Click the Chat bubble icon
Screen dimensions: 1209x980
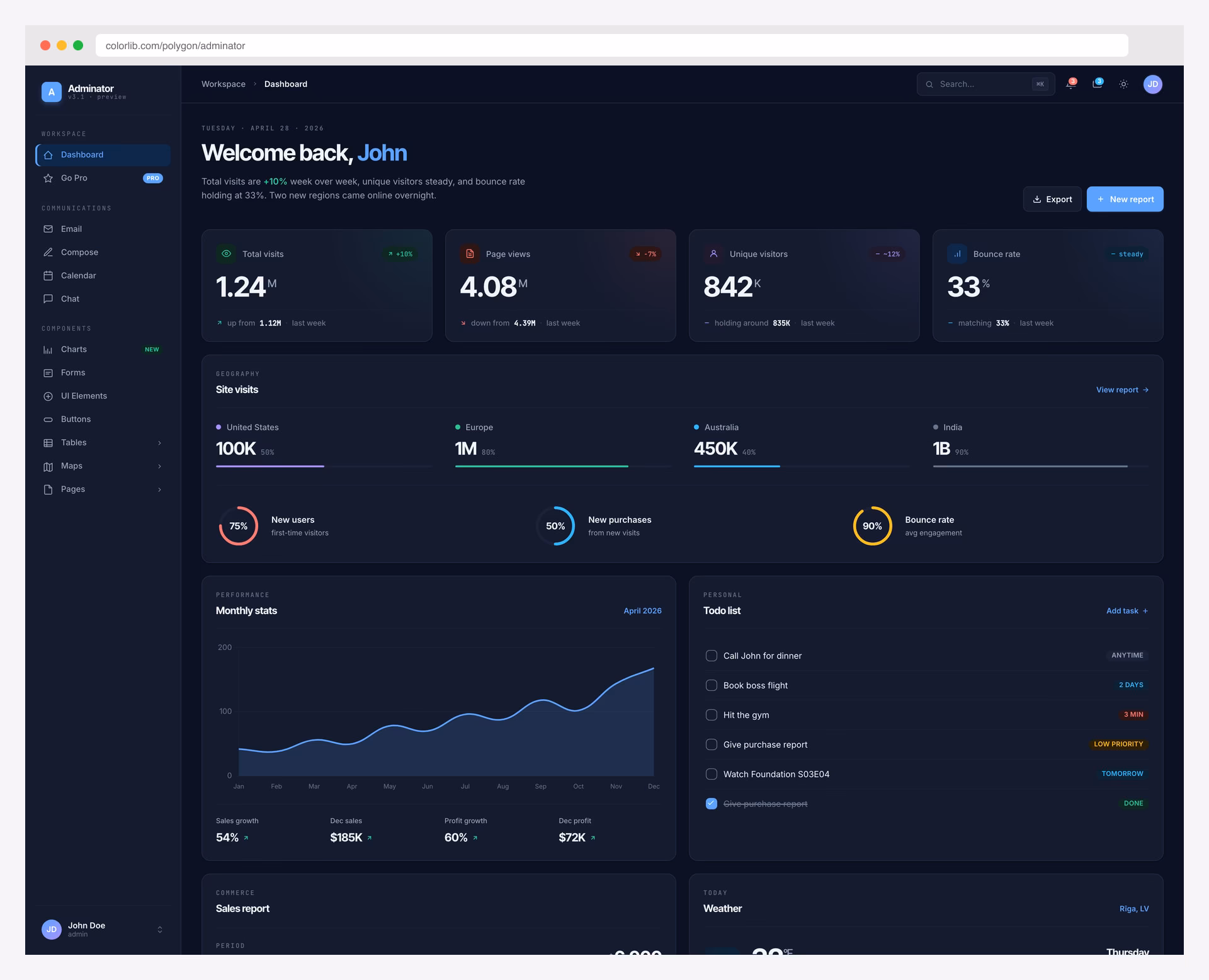[48, 299]
